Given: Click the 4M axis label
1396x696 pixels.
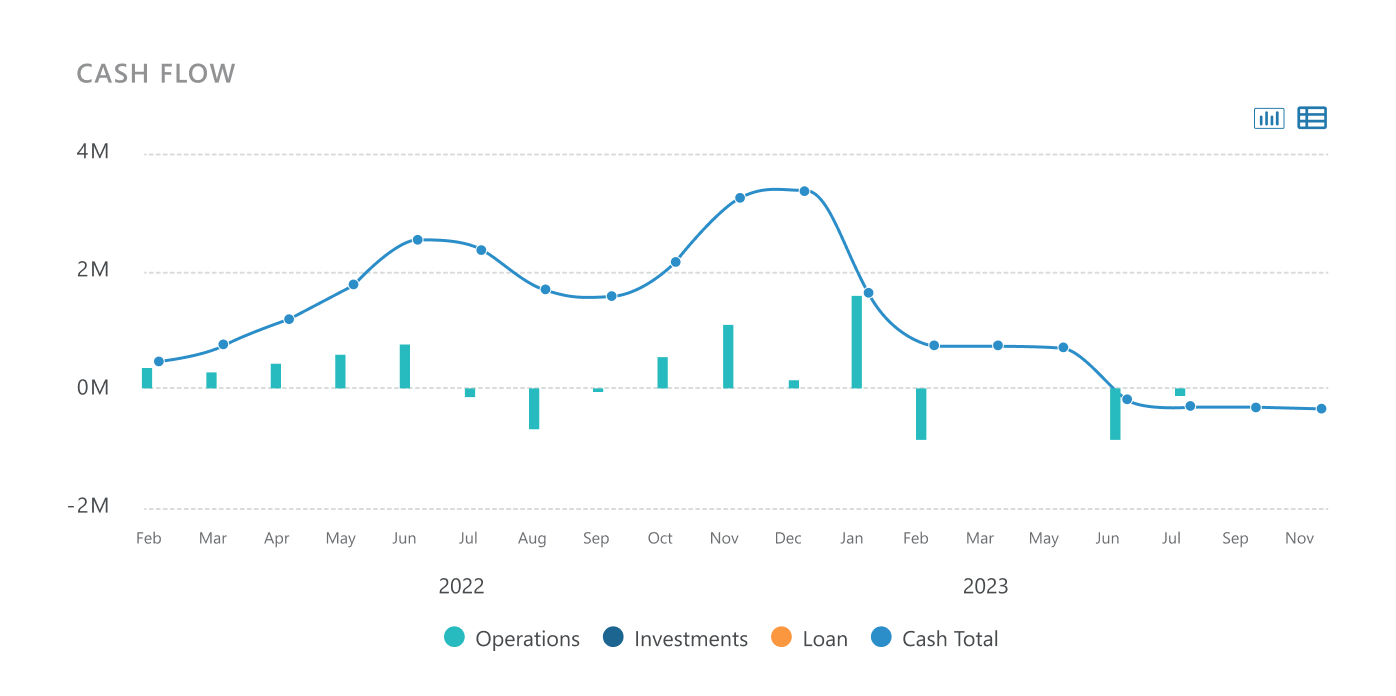Looking at the screenshot, I should click(93, 152).
